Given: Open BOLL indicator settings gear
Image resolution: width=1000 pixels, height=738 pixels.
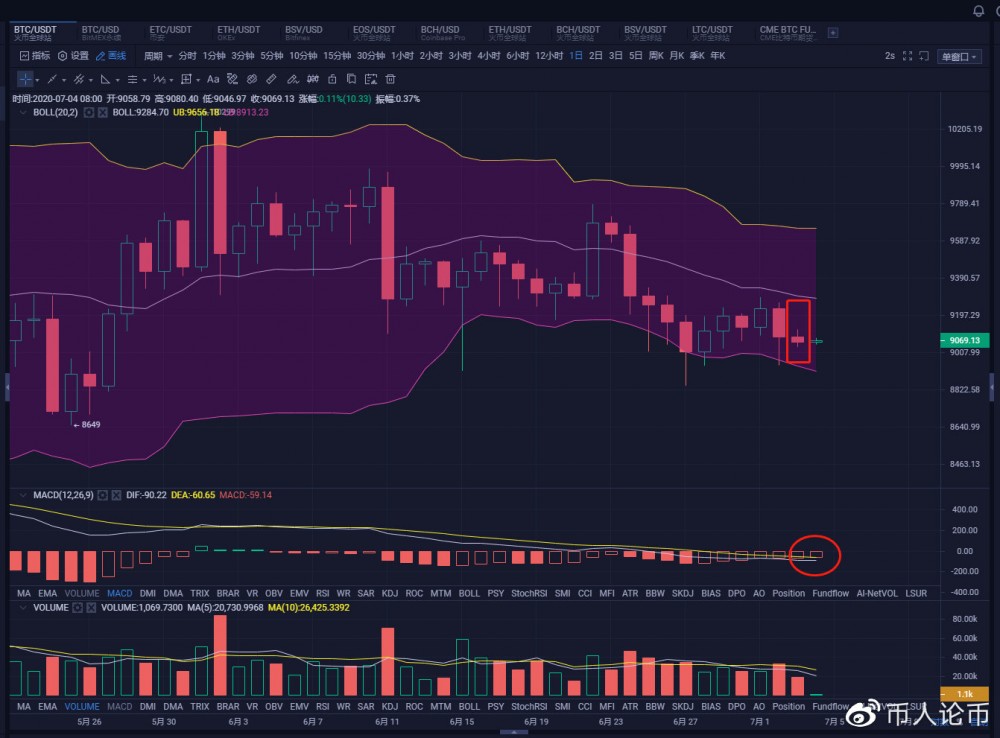Looking at the screenshot, I should pos(89,113).
